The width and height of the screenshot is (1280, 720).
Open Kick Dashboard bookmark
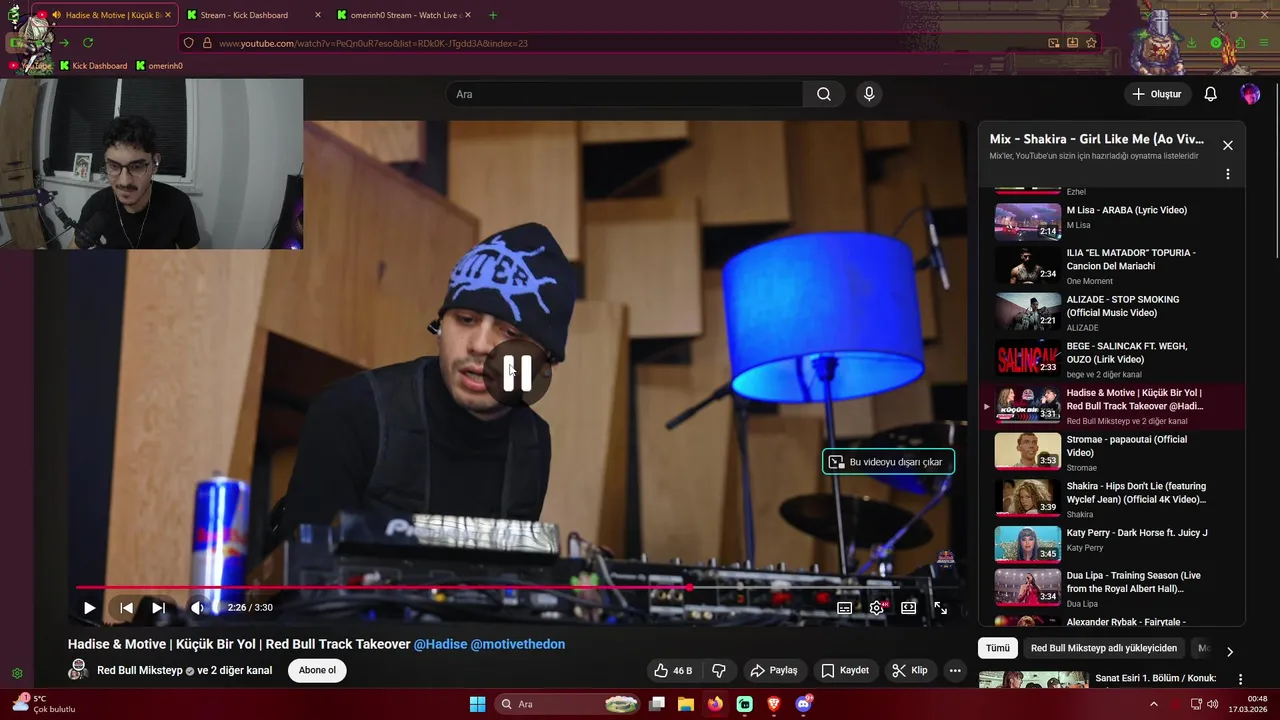click(93, 66)
